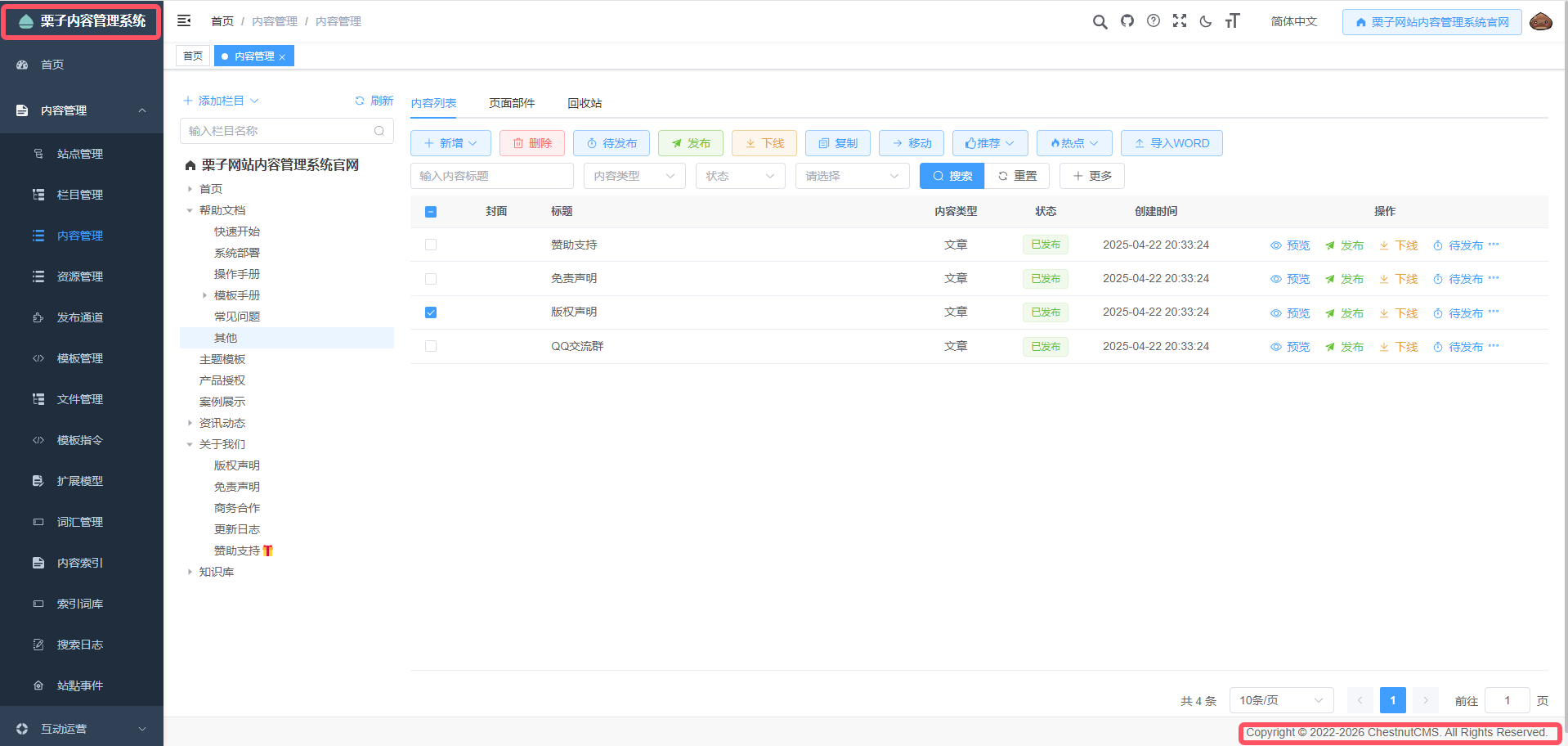1568x746 pixels.
Task: Select 常见问题 in the column tree
Action: pyautogui.click(x=237, y=317)
